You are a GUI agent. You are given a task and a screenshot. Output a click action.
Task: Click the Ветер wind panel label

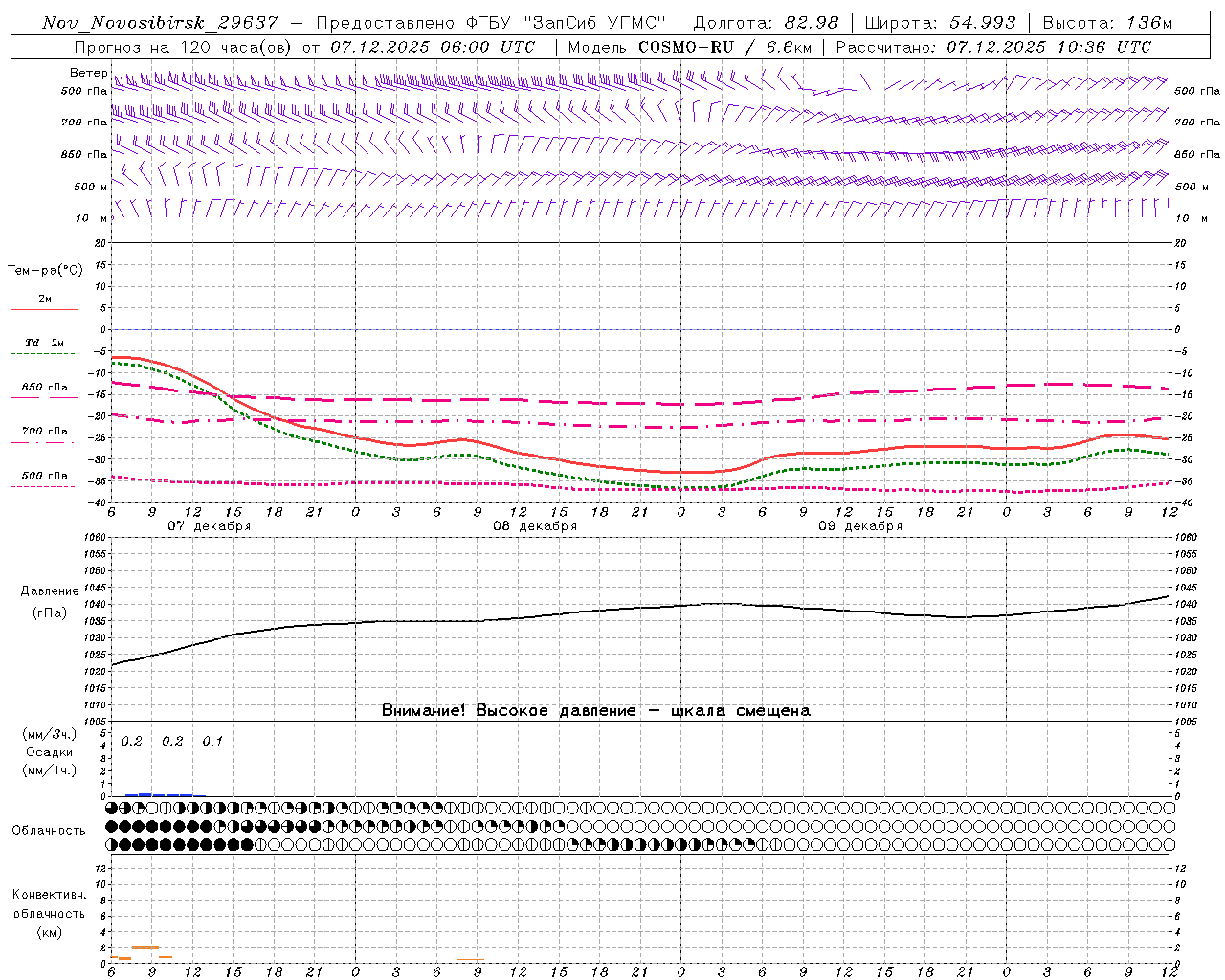pos(88,73)
